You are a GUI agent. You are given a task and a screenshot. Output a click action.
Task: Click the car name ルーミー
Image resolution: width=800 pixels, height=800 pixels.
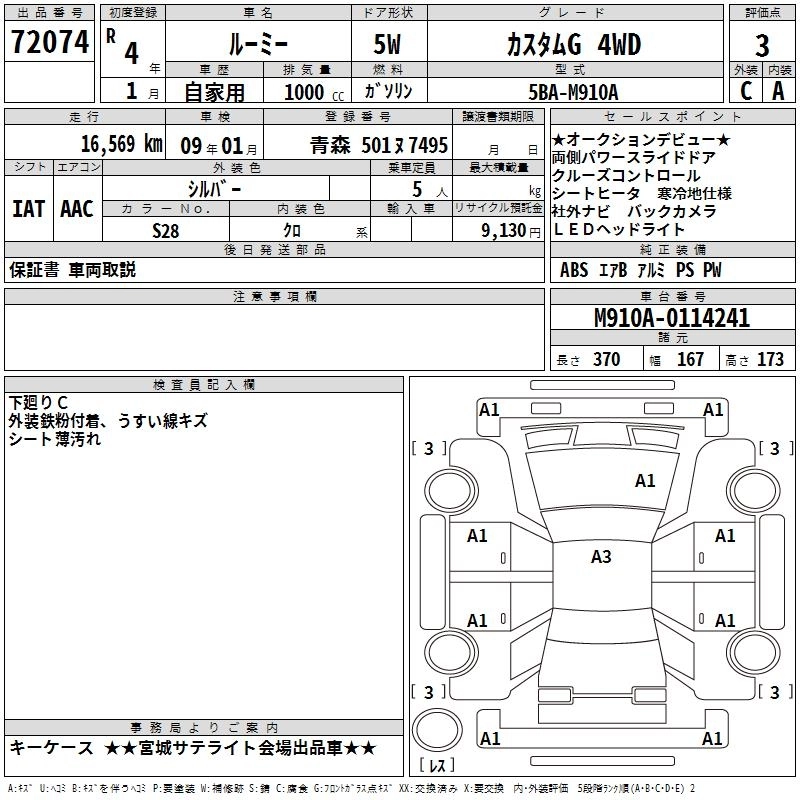(x=258, y=44)
